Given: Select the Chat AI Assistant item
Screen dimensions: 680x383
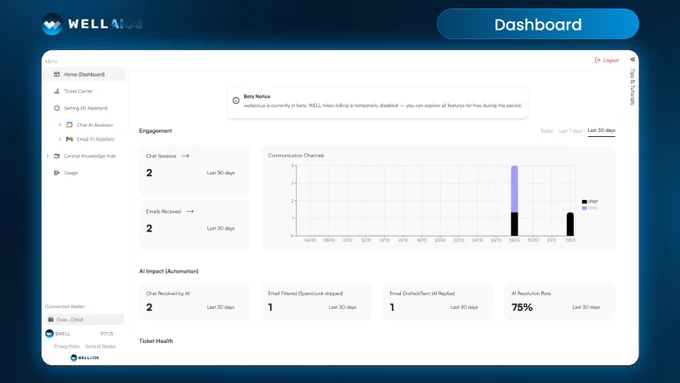Looking at the screenshot, I should pos(95,125).
